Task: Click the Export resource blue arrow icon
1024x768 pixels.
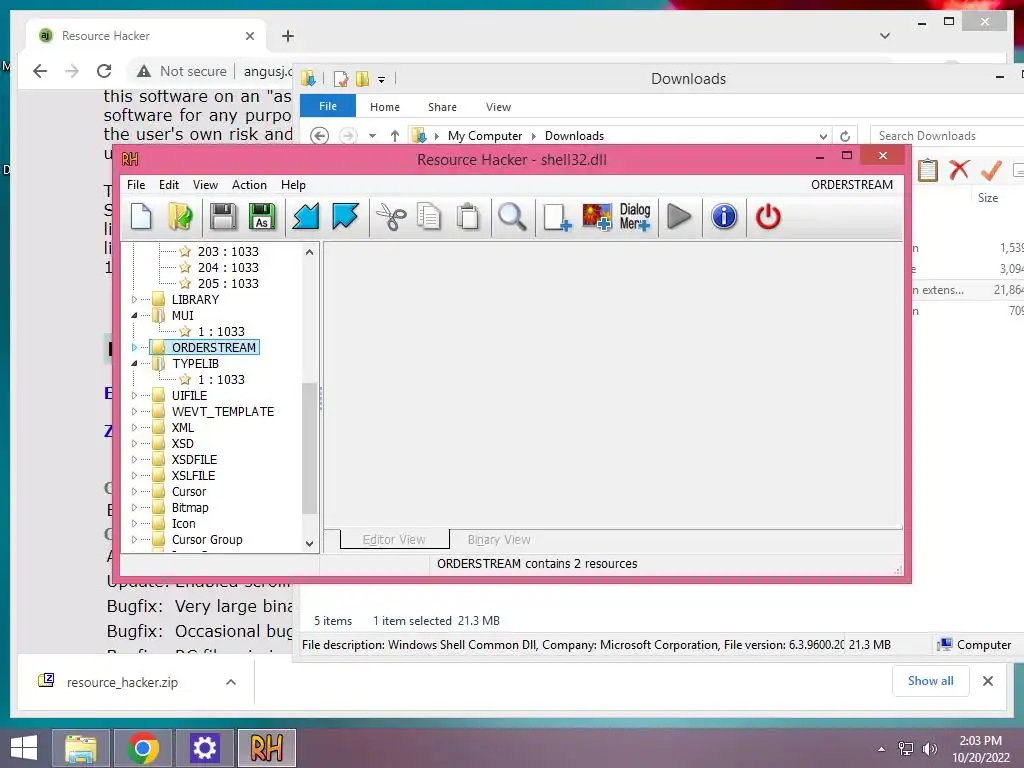Action: pos(345,217)
